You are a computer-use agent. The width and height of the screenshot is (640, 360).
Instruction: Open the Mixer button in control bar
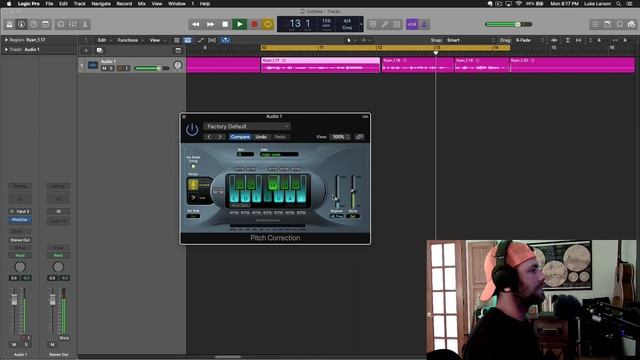[73, 24]
